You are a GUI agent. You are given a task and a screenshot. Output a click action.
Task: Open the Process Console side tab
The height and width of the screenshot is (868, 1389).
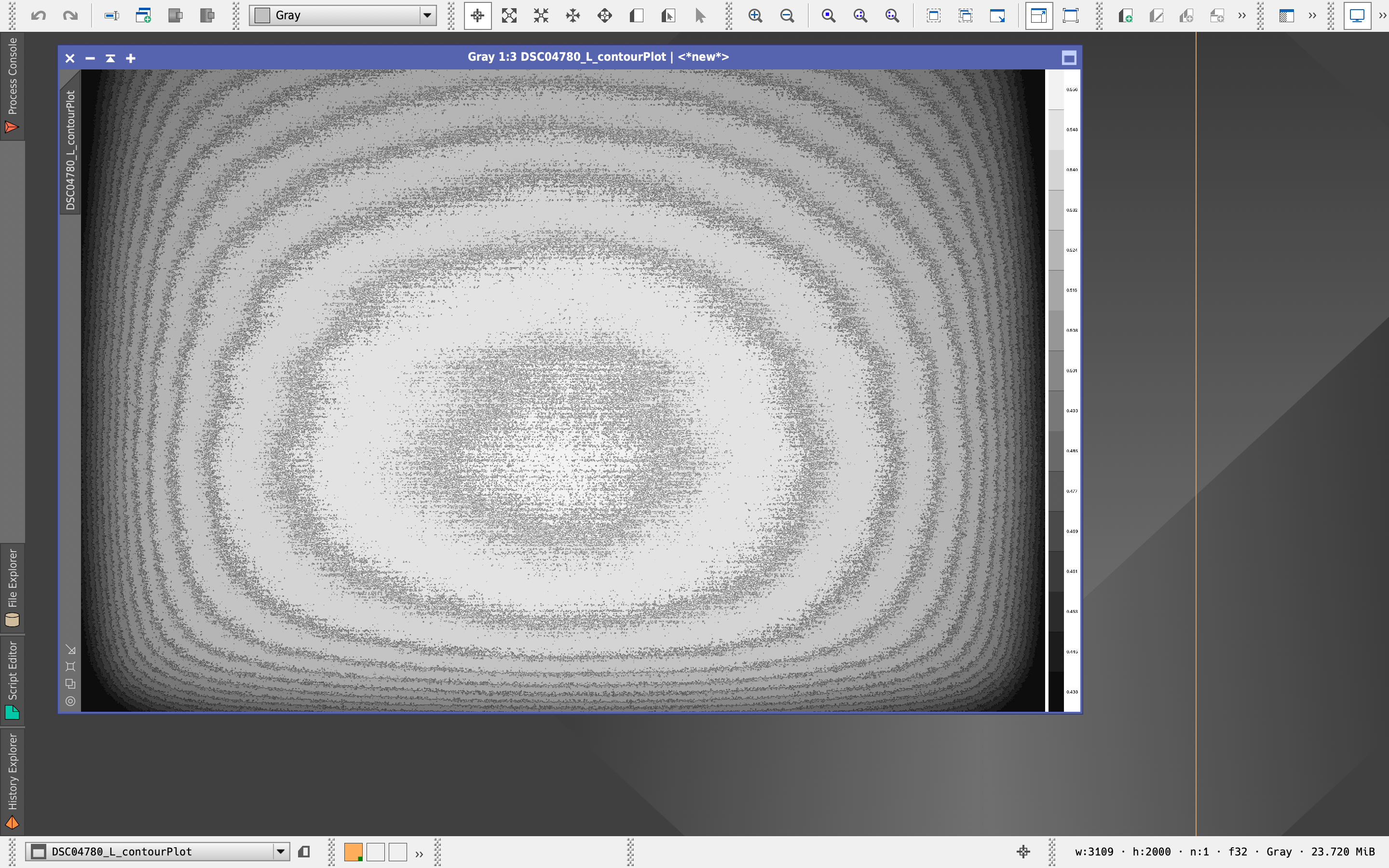[x=12, y=86]
